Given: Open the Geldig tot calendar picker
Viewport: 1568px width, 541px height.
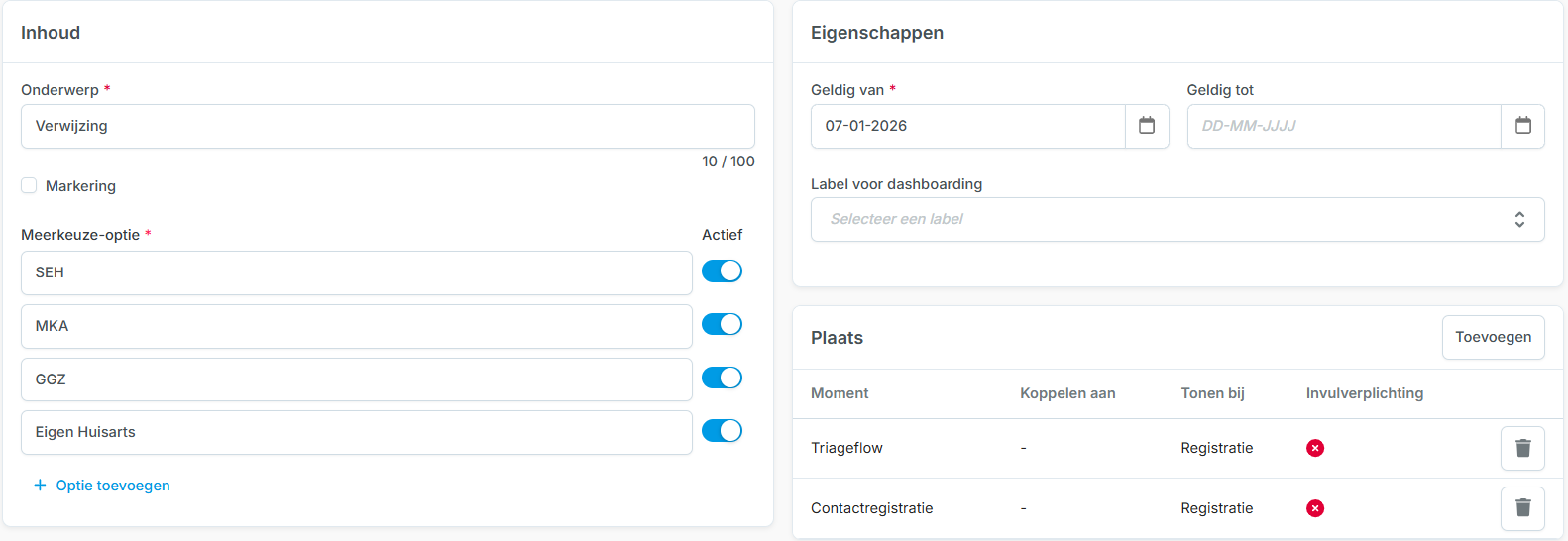Looking at the screenshot, I should coord(1522,126).
